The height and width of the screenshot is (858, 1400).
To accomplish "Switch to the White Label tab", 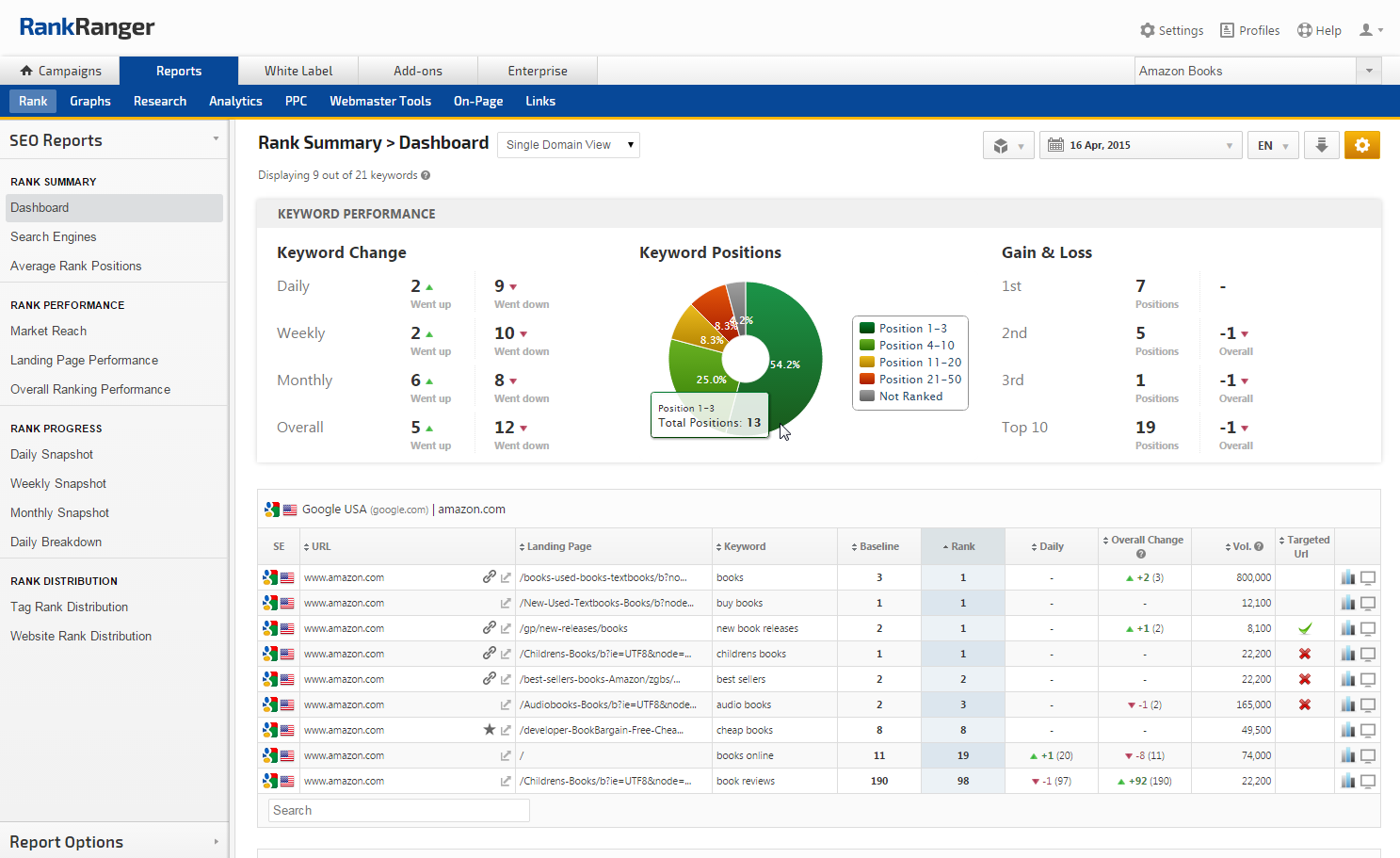I will click(298, 71).
